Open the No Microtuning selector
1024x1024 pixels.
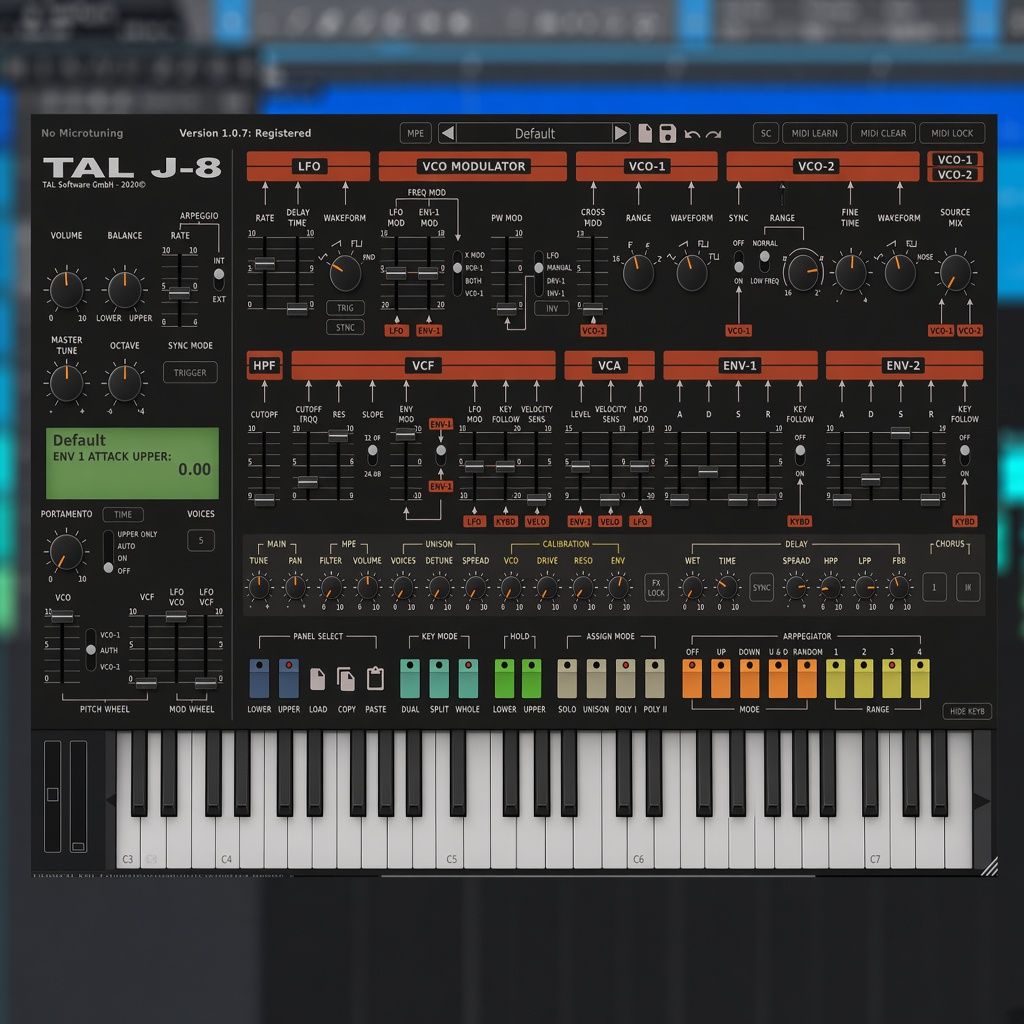pos(82,133)
